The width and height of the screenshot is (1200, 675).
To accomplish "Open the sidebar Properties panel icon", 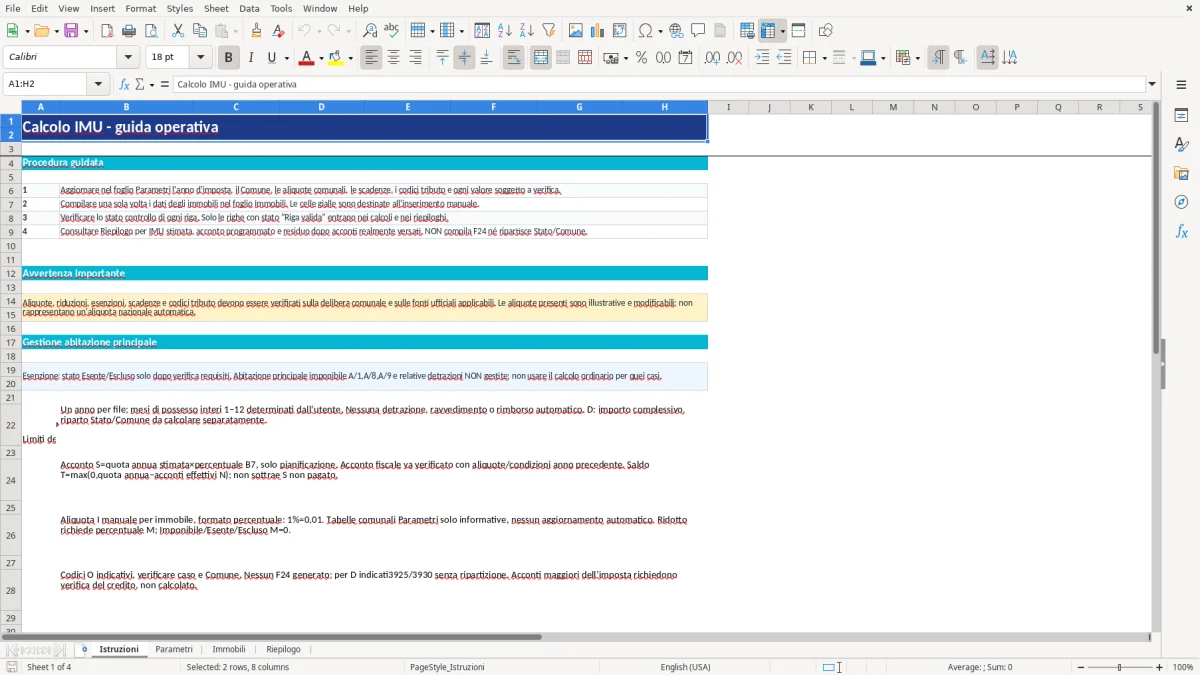I will coord(1181,115).
